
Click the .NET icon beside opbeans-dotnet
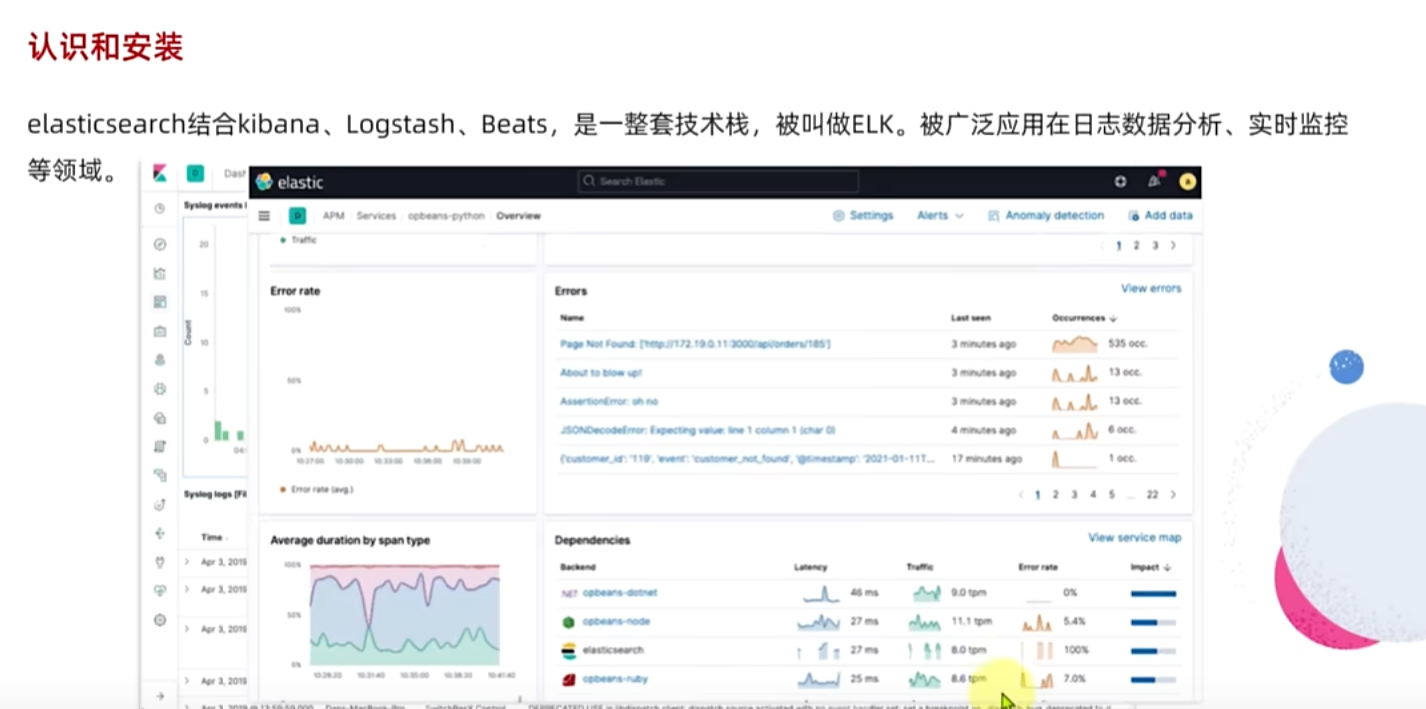coord(568,593)
